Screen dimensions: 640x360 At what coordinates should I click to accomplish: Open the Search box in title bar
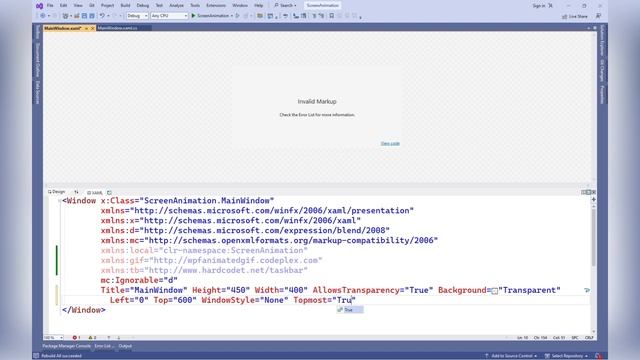click(285, 5)
